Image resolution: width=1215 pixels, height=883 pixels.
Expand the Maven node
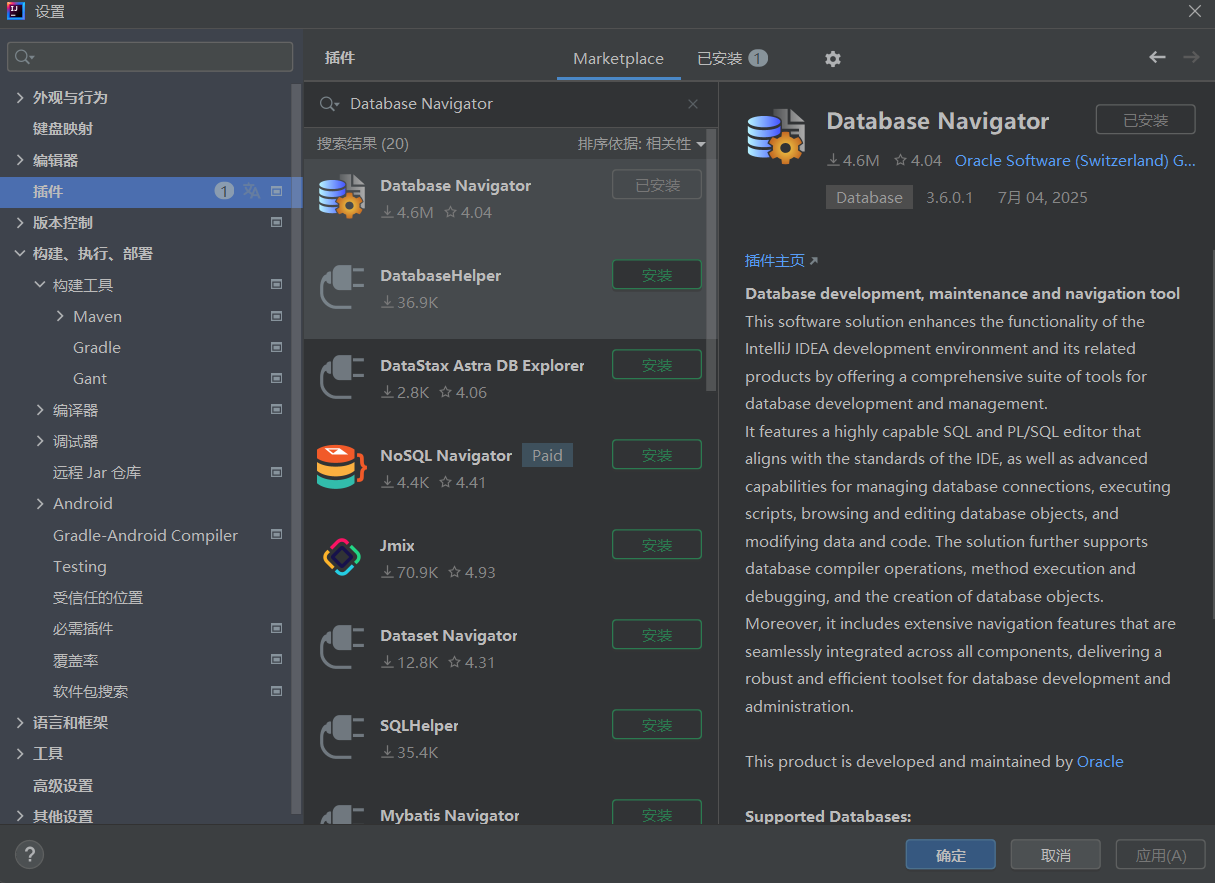point(60,316)
